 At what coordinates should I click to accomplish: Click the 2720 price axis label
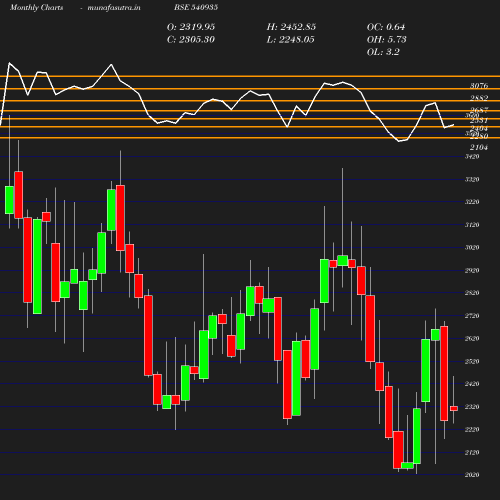tap(472, 316)
